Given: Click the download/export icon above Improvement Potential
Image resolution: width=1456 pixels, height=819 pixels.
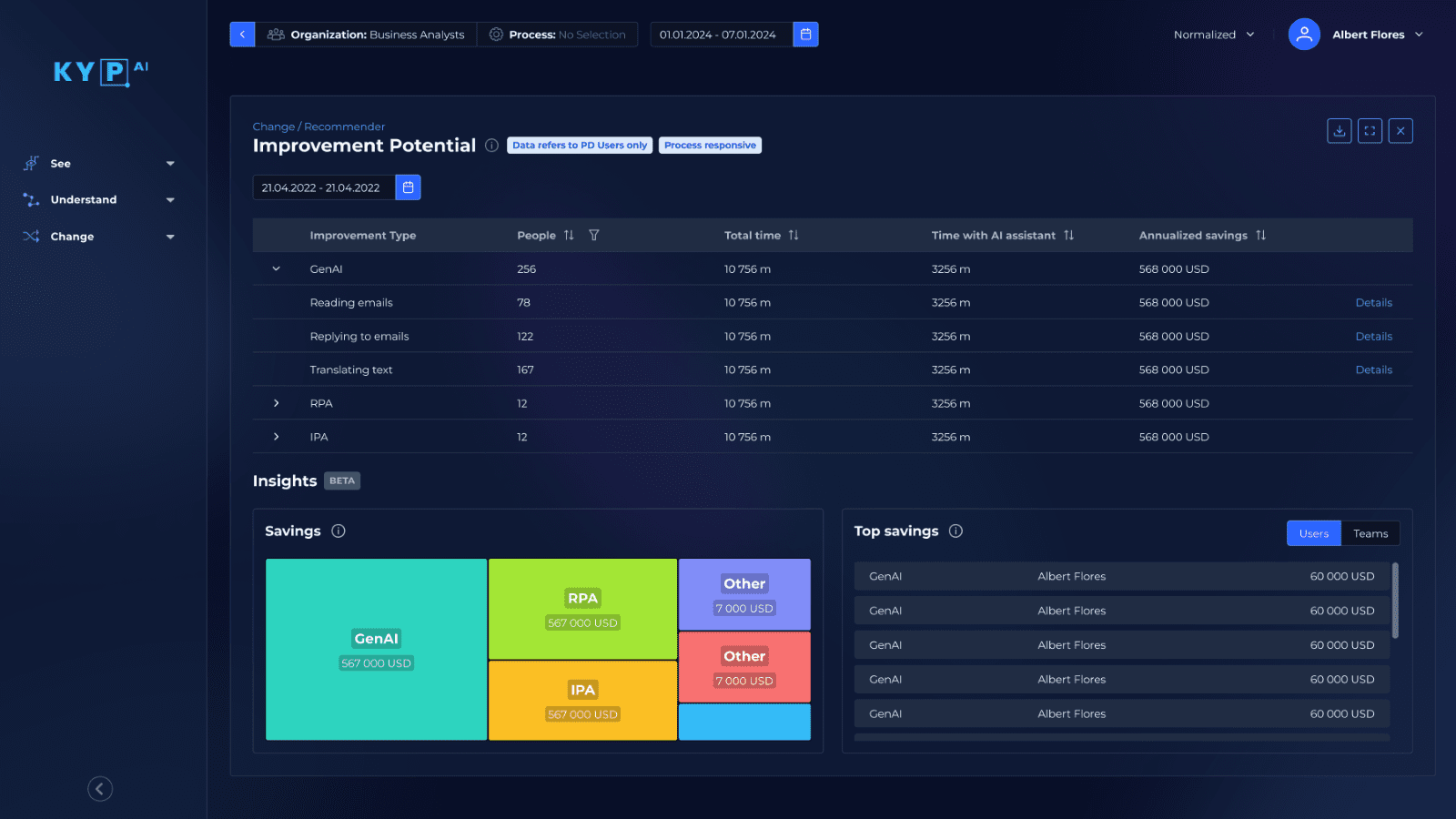Looking at the screenshot, I should 1339,130.
